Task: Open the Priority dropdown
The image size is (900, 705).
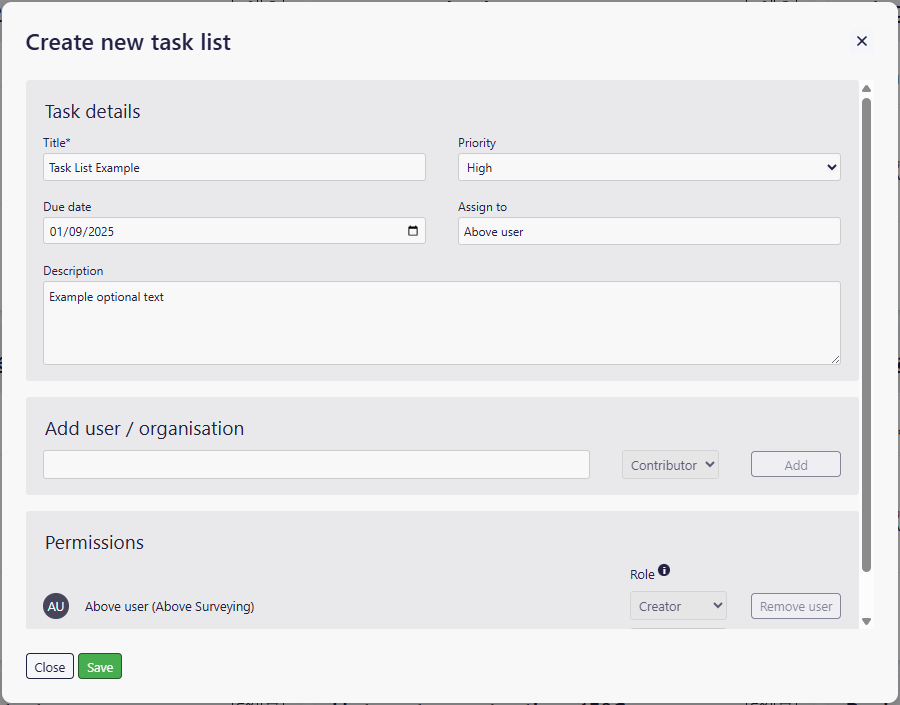Action: tap(649, 167)
